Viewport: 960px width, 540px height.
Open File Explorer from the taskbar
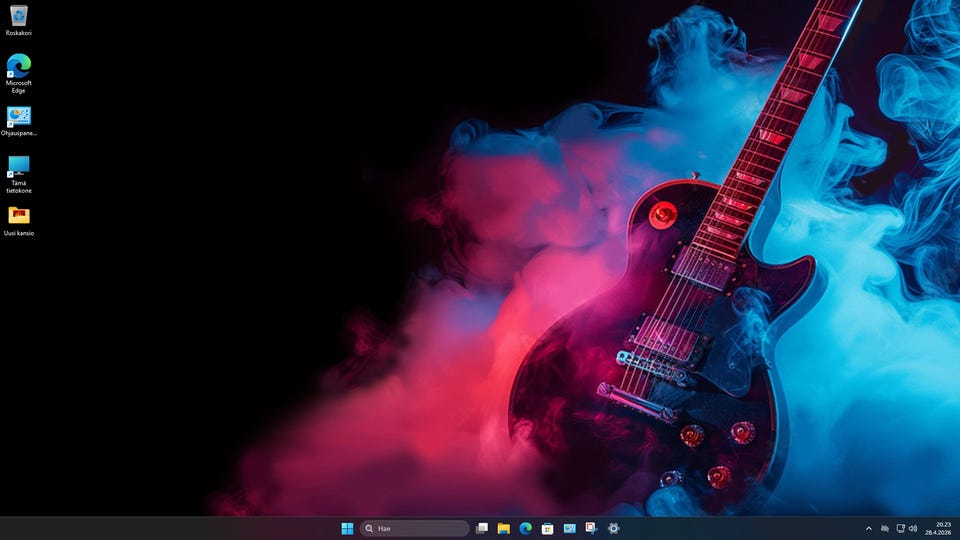coord(504,528)
